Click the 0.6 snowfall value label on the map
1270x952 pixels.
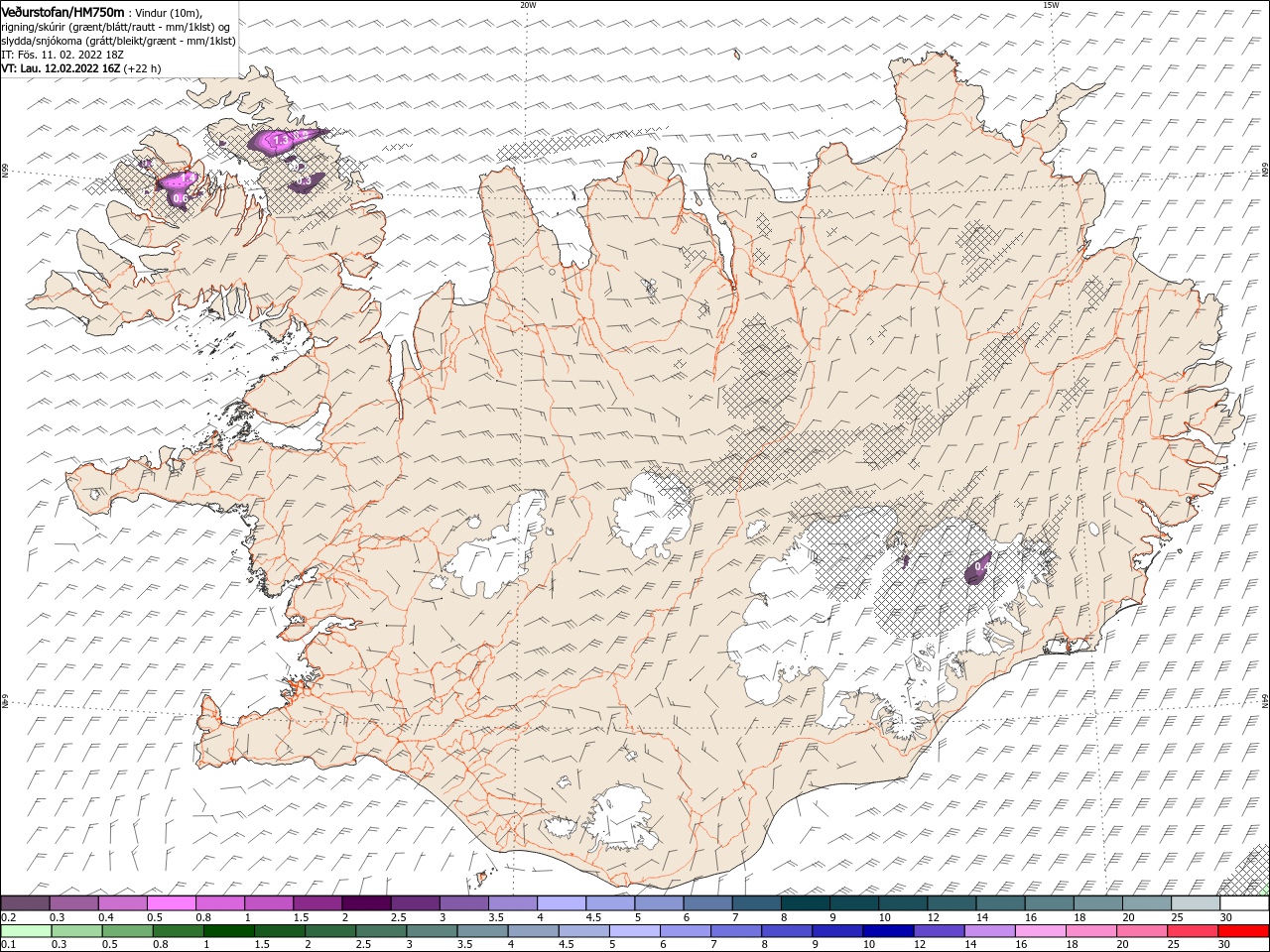coord(180,198)
